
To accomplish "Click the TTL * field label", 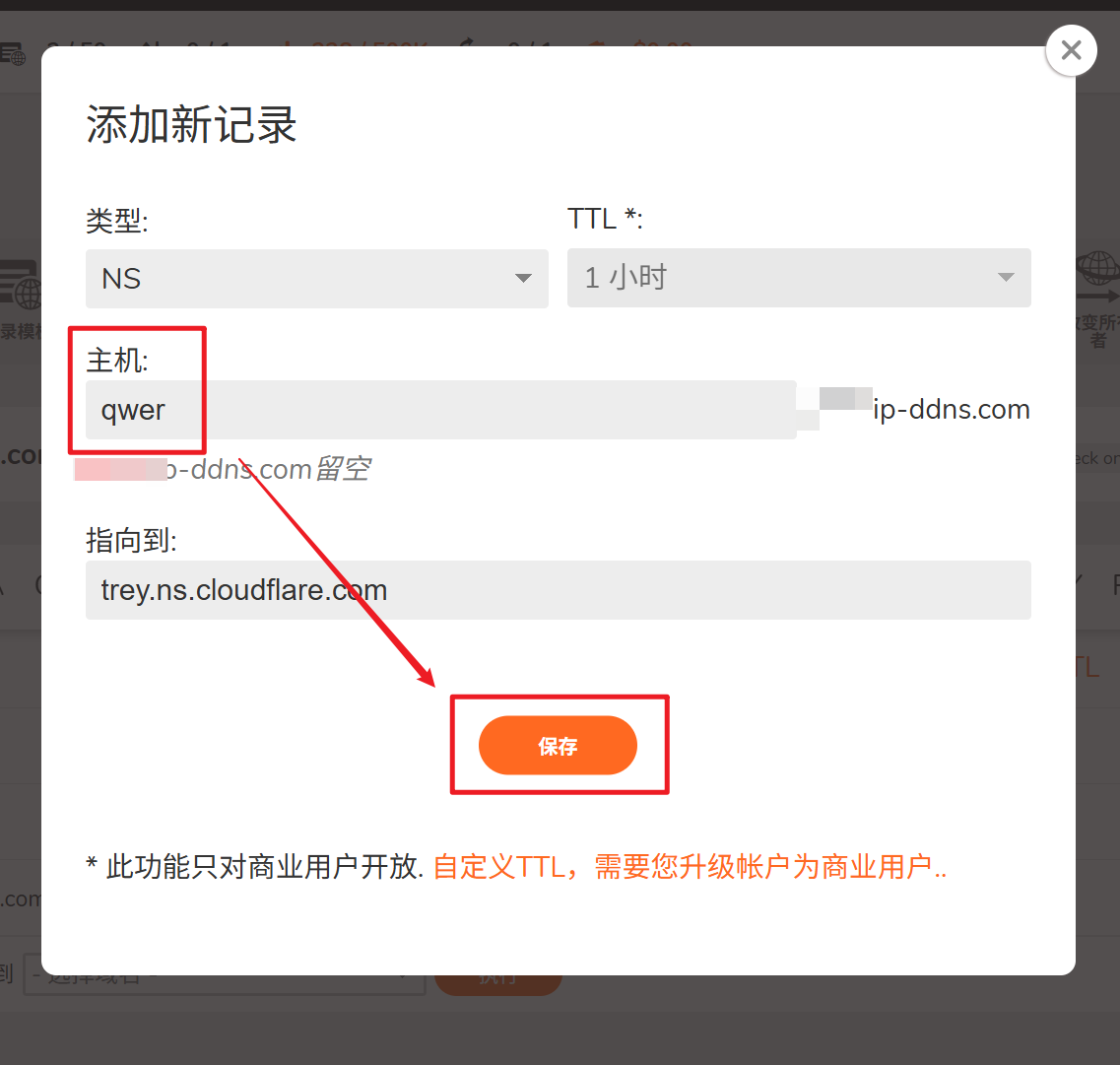I will tap(605, 219).
